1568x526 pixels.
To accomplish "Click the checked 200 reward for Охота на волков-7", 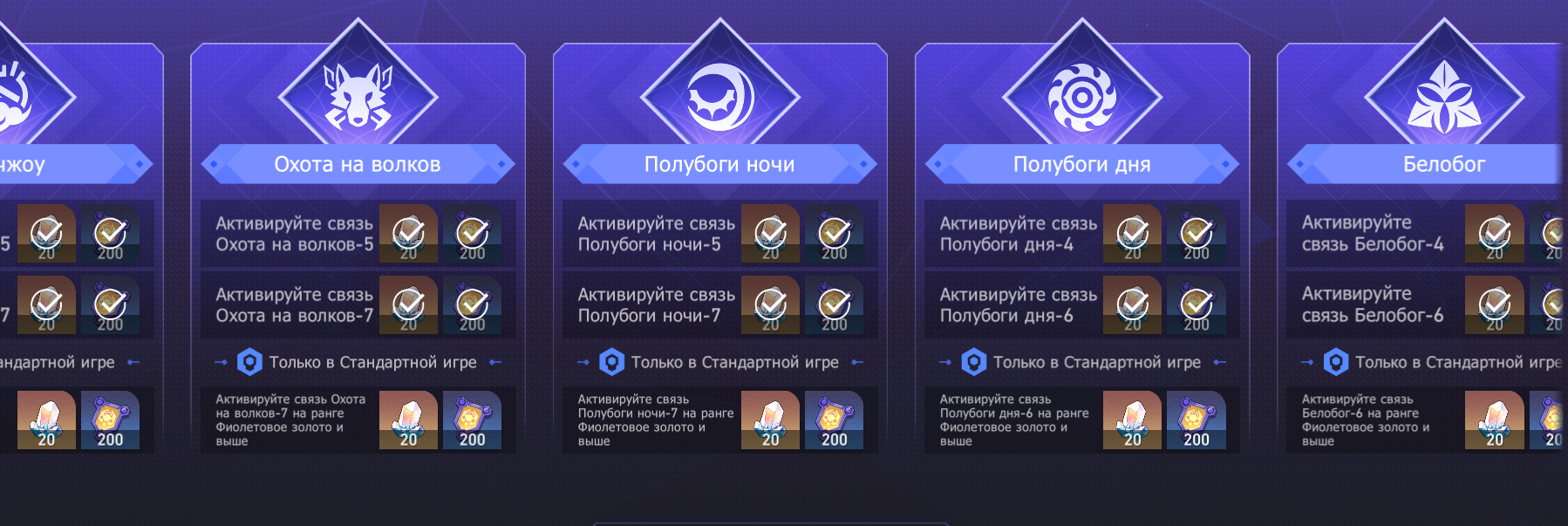I will click(x=472, y=305).
